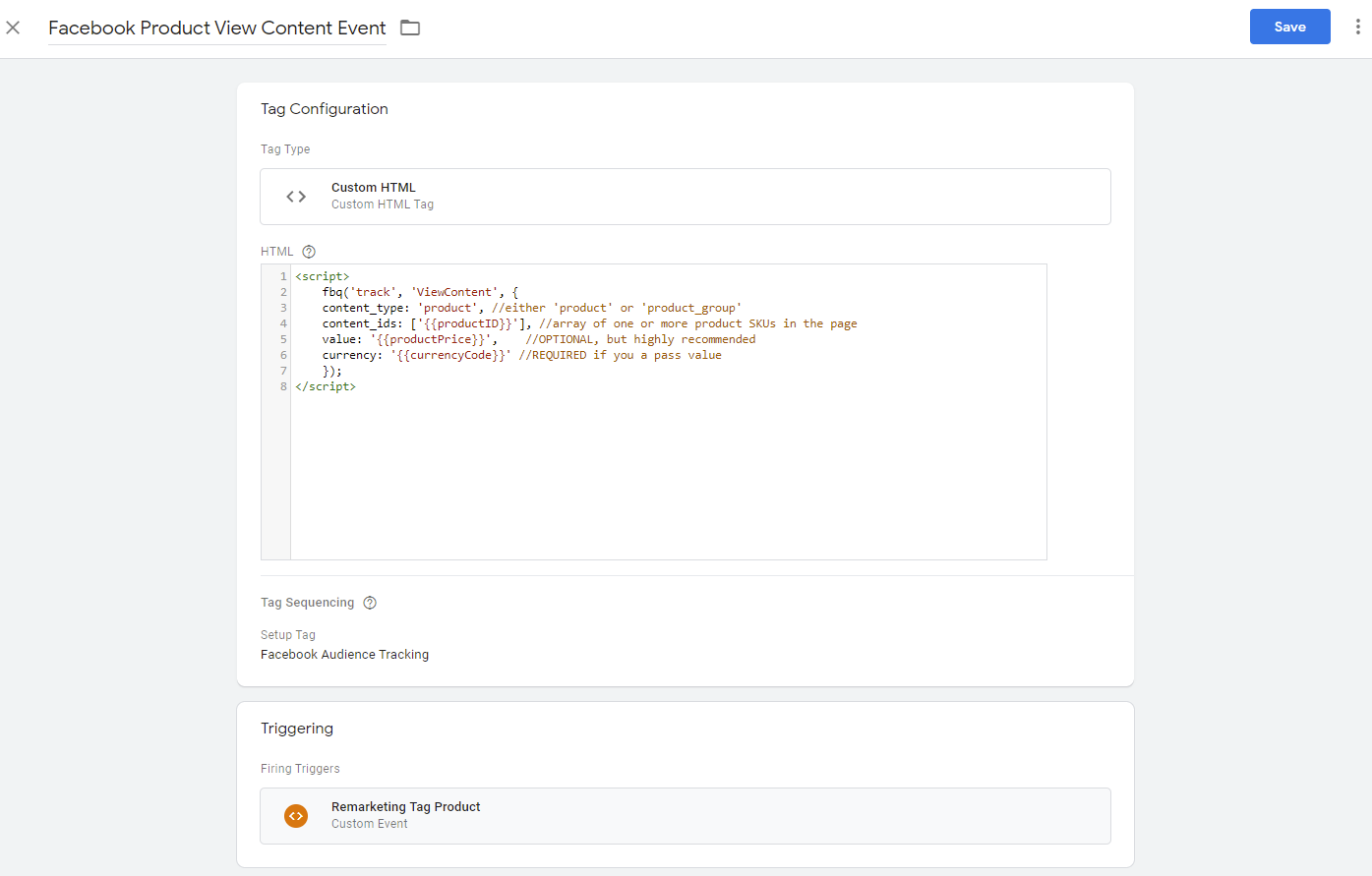Click the currency currencyCode code line

tap(521, 355)
